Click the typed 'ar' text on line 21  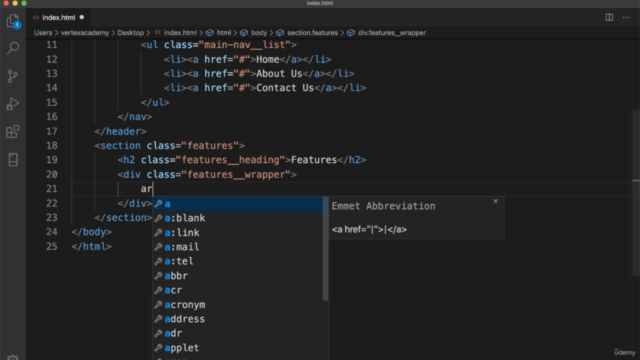(147, 189)
